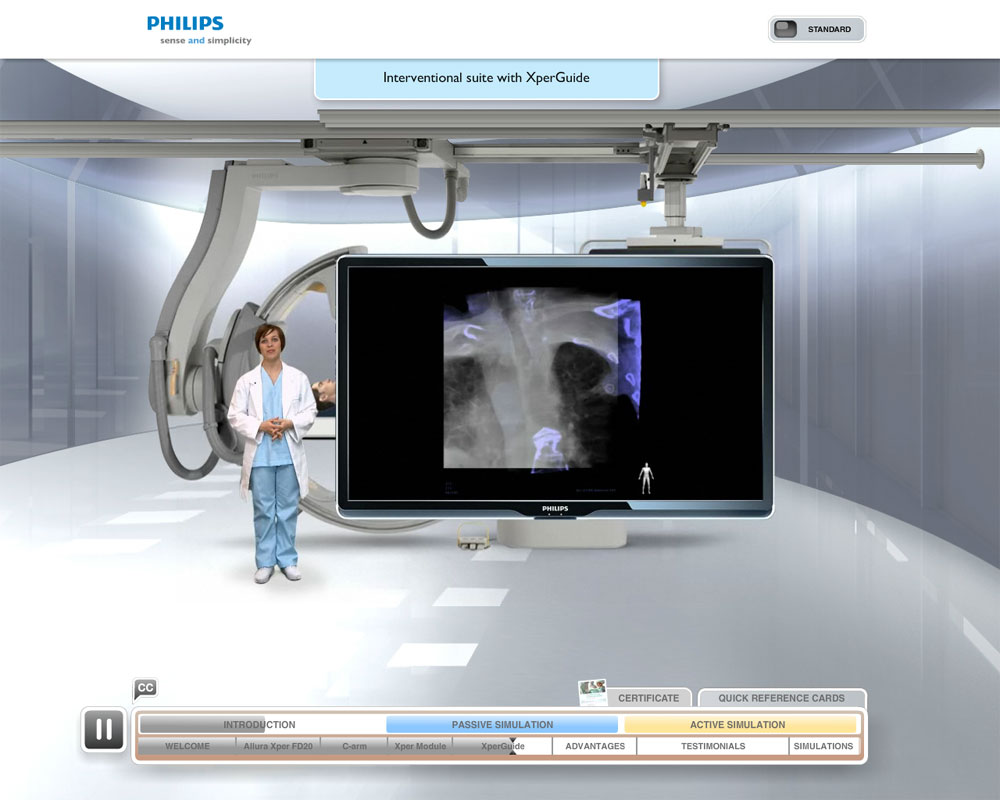
Task: Open the ADVANTAGES chapter
Action: coord(595,745)
